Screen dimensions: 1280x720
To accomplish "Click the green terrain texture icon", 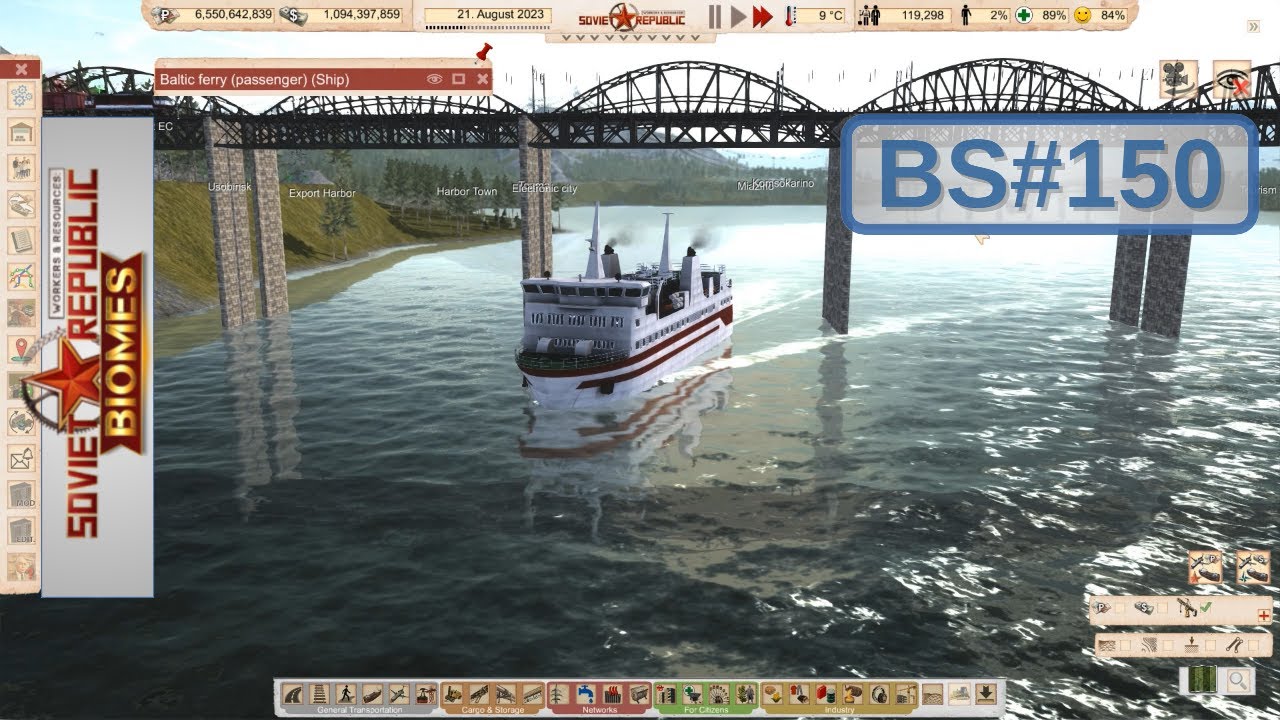I will click(x=1203, y=679).
